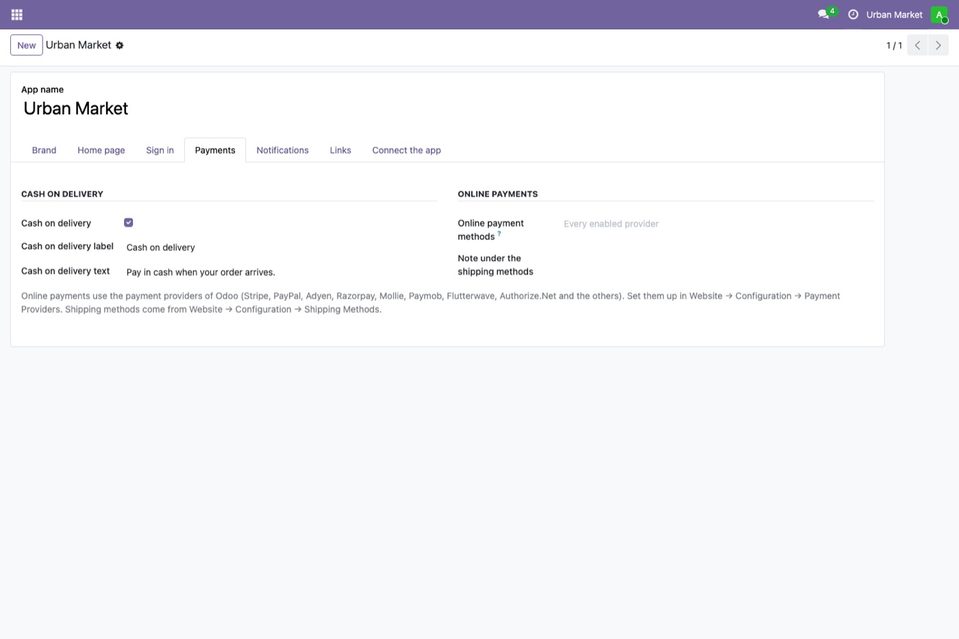Toggle the Cash on delivery checkbox

point(128,223)
